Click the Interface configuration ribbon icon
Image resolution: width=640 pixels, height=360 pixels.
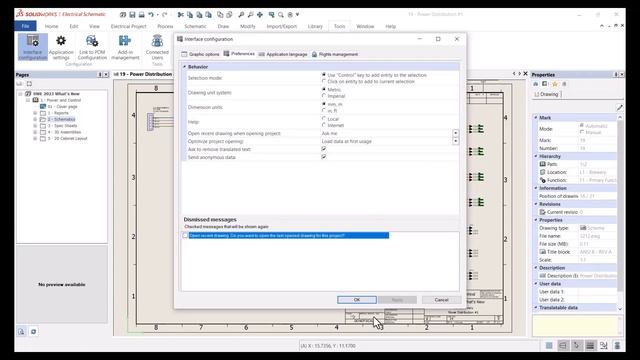point(33,47)
